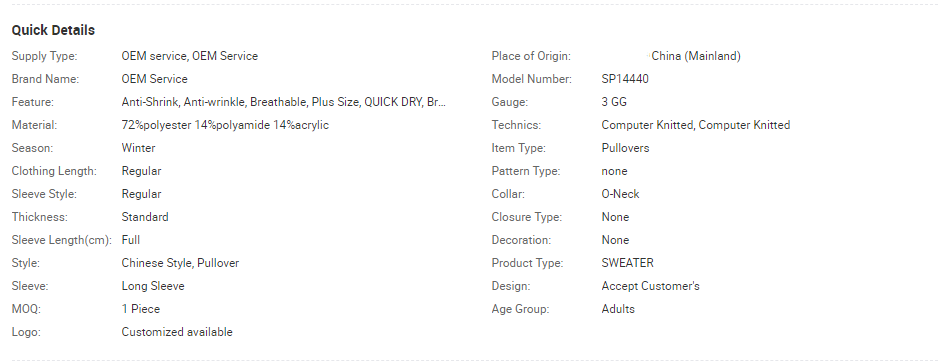Select the Logo Customized available value
Viewport: 944px width, 361px height.
coord(177,332)
